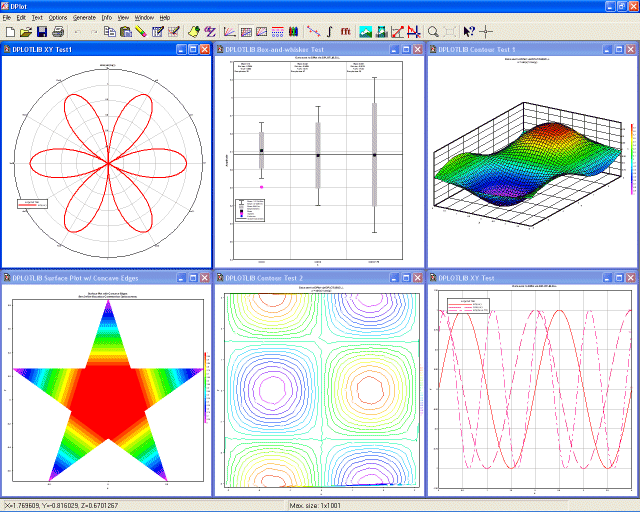The image size is (640, 512).
Task: Open the Options menu
Action: point(58,18)
